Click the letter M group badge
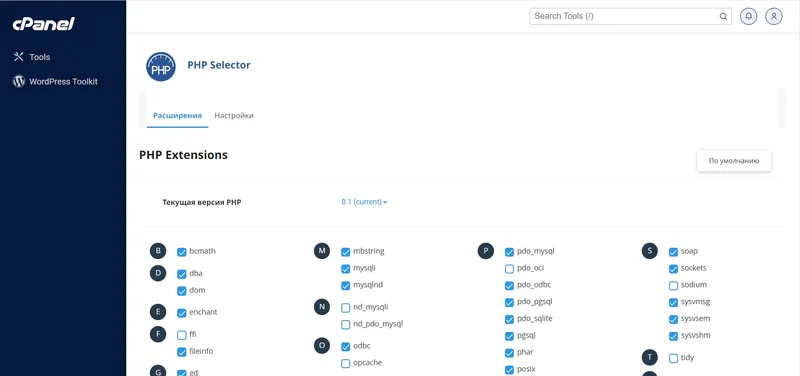 point(321,251)
